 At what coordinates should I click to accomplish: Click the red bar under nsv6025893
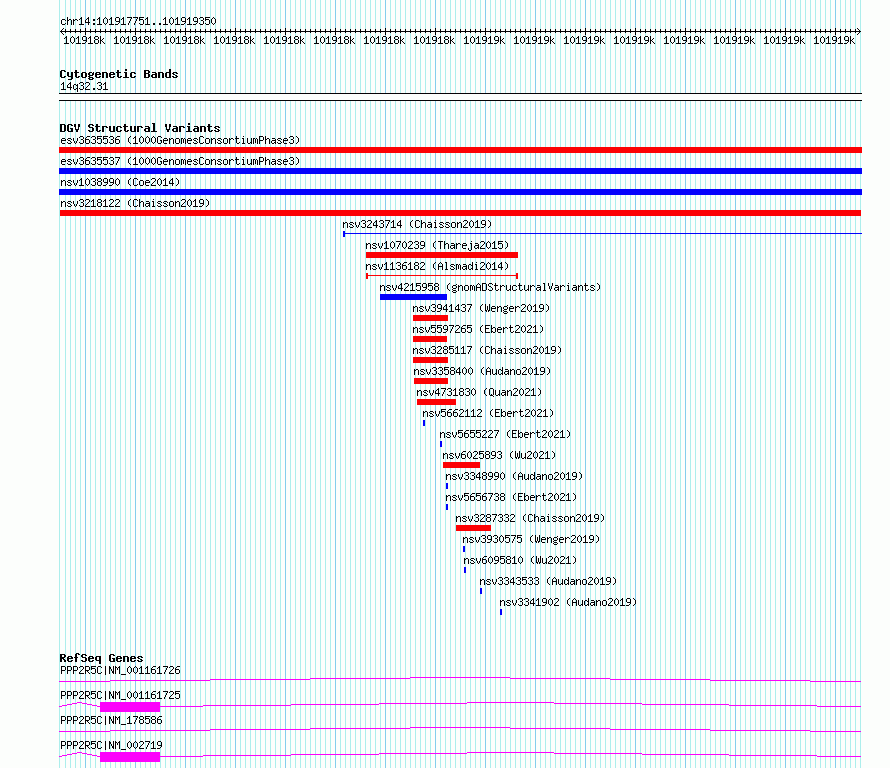(x=461, y=465)
